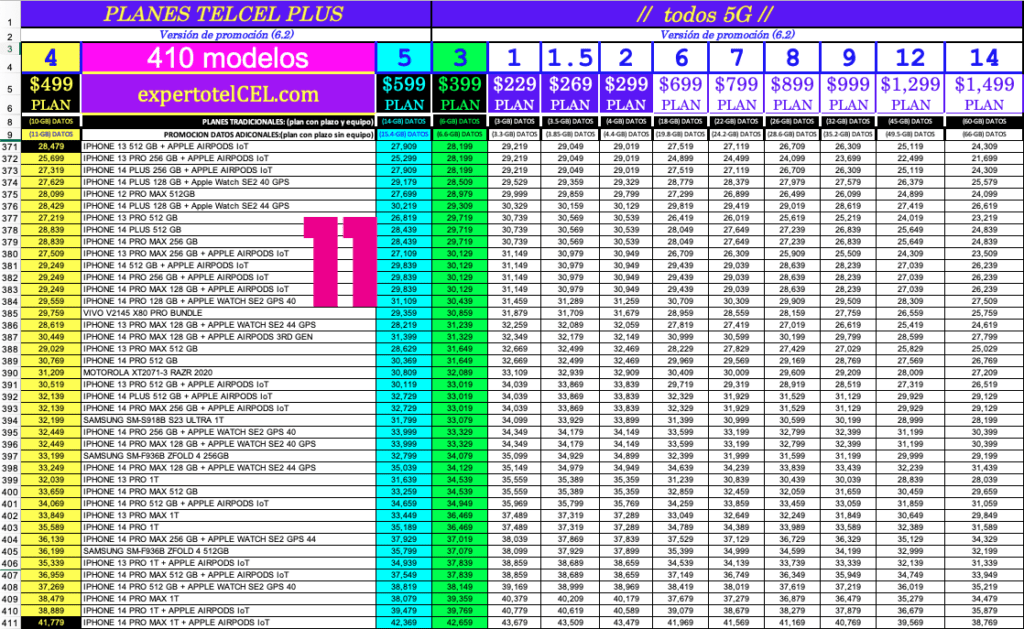Screen dimensions: 1024x629
Task: Click the yellow 28,479 cell in row 371
Action: pyautogui.click(x=50, y=146)
